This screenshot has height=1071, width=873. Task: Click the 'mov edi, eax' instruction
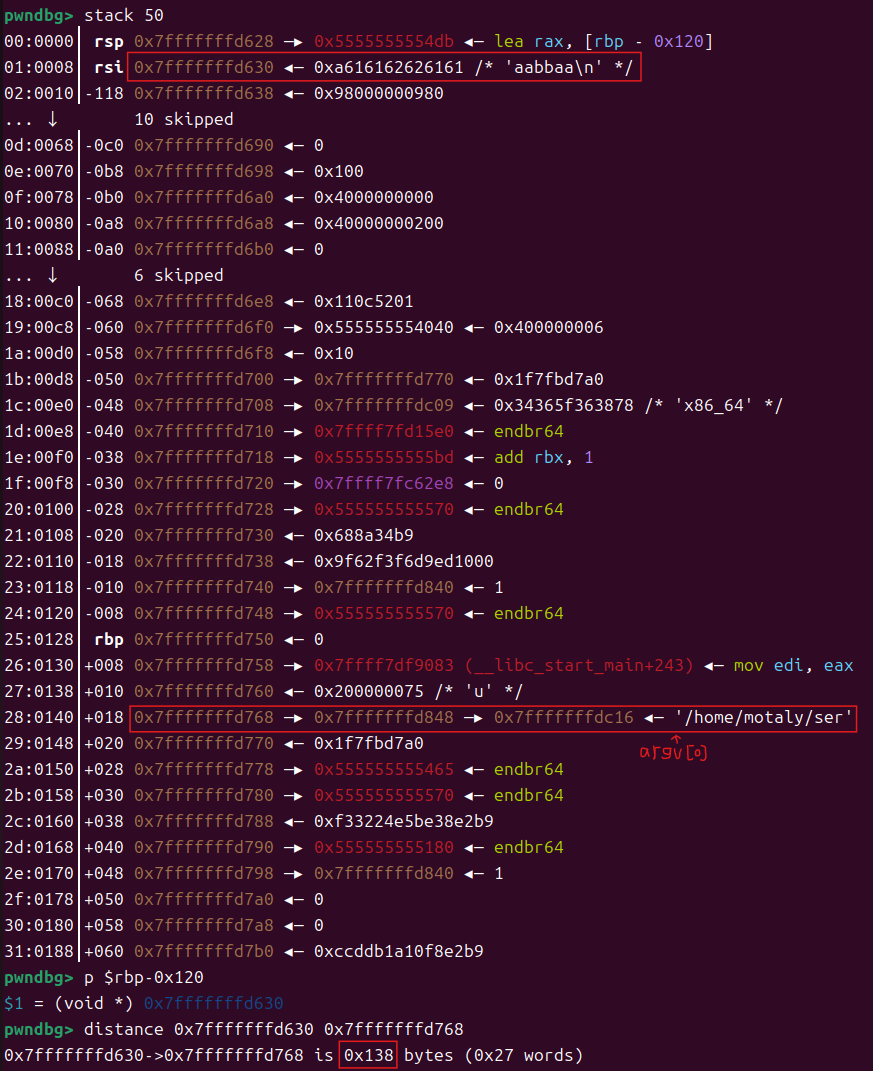(x=793, y=665)
